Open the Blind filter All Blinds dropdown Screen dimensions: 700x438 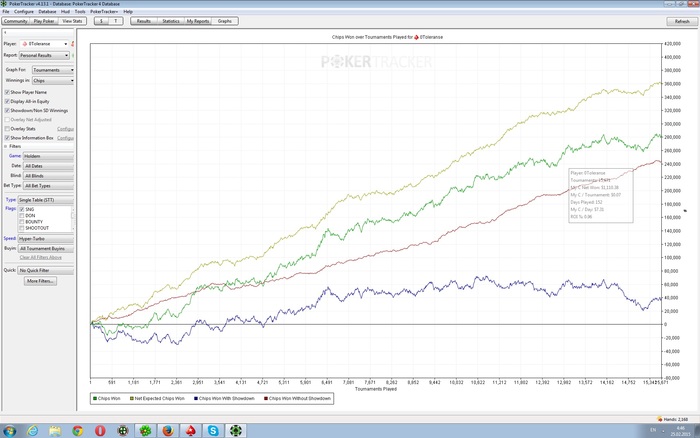click(x=48, y=176)
